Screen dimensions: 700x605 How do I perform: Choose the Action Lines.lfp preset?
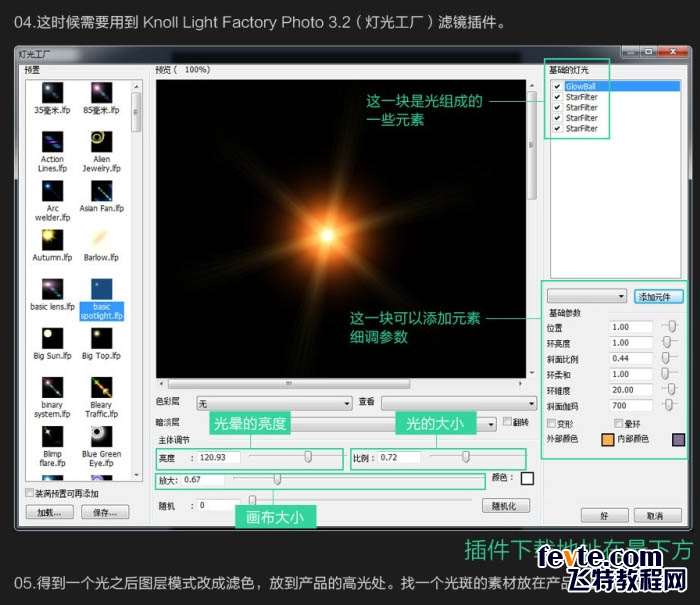[52, 142]
